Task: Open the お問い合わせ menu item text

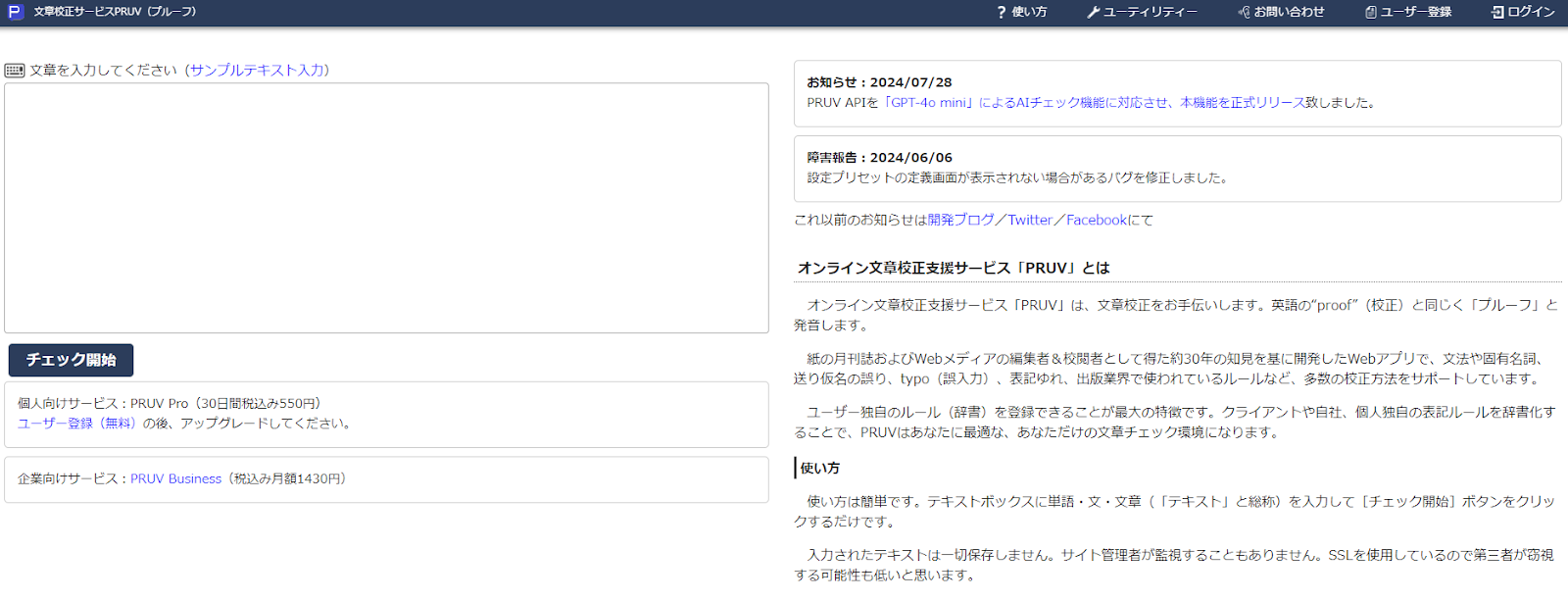Action: tap(1289, 13)
